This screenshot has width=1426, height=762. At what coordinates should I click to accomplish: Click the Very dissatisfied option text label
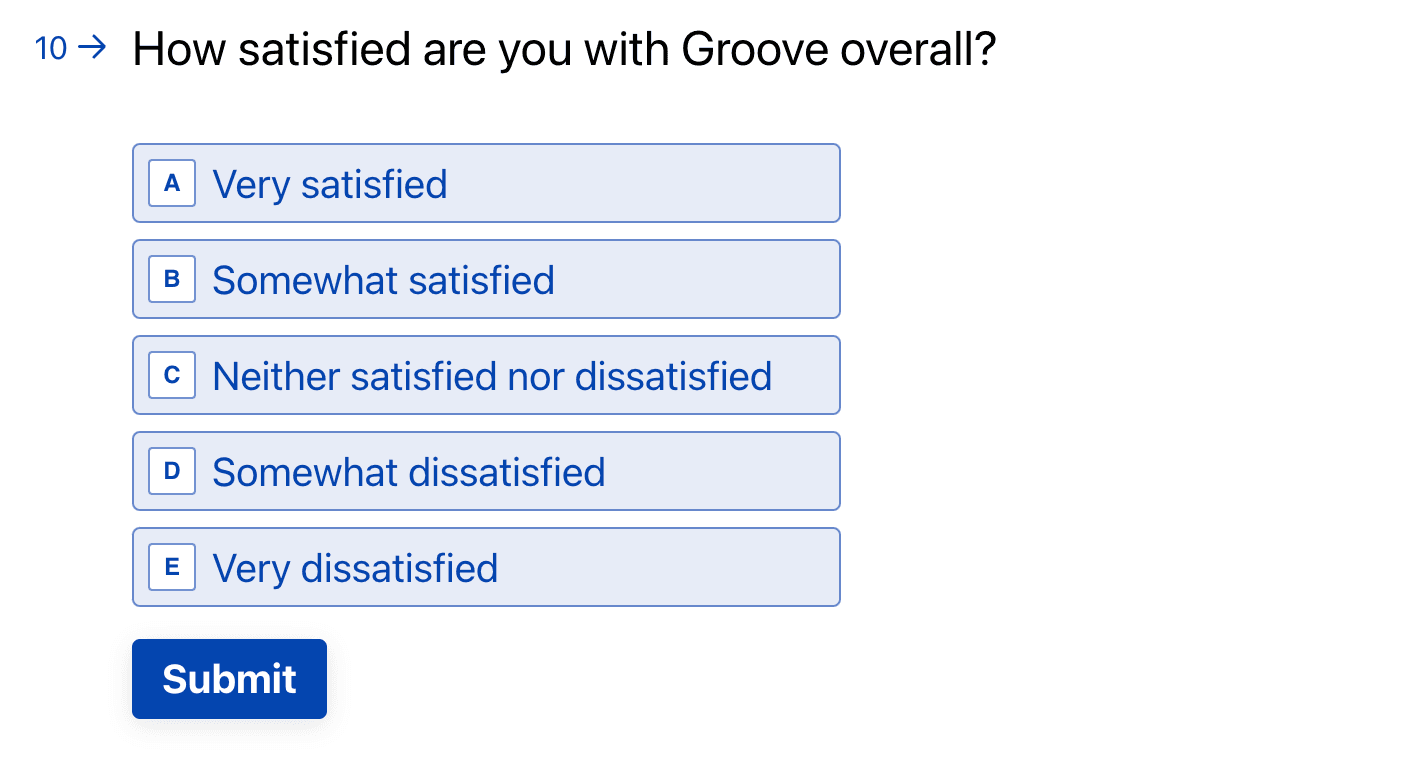pos(353,568)
